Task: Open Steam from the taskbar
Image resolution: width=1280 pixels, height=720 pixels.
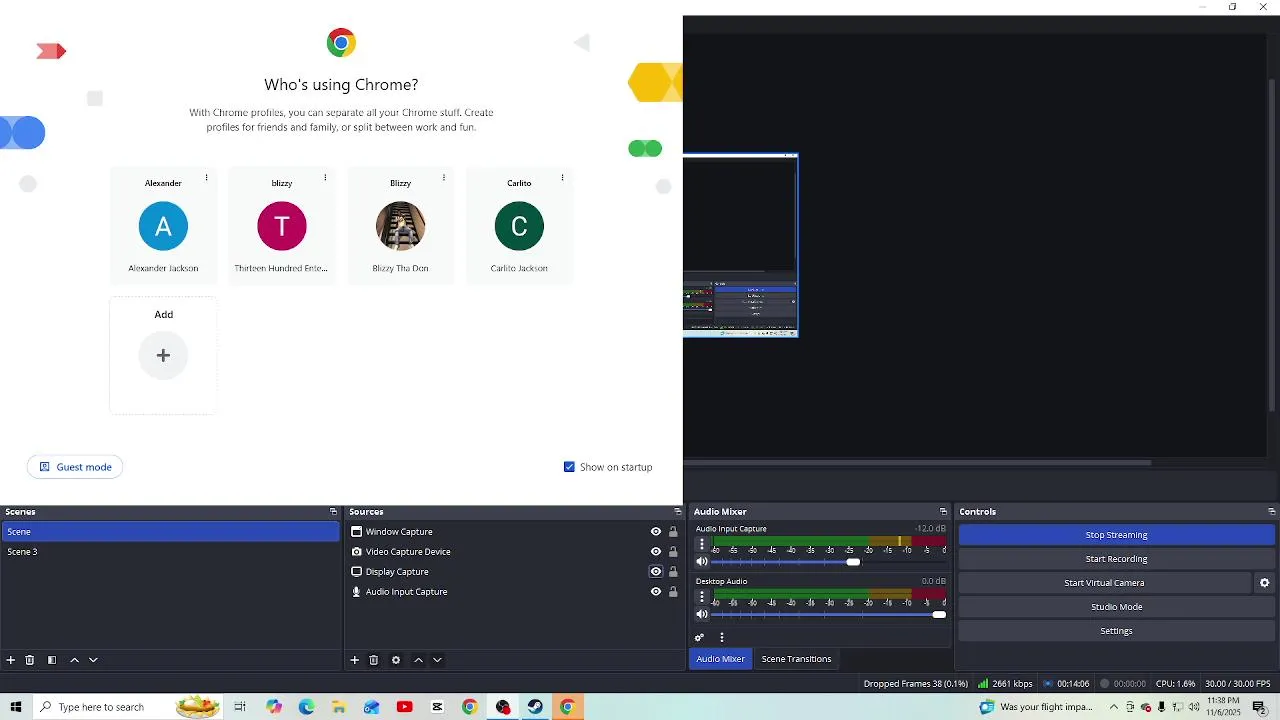Action: (x=535, y=707)
